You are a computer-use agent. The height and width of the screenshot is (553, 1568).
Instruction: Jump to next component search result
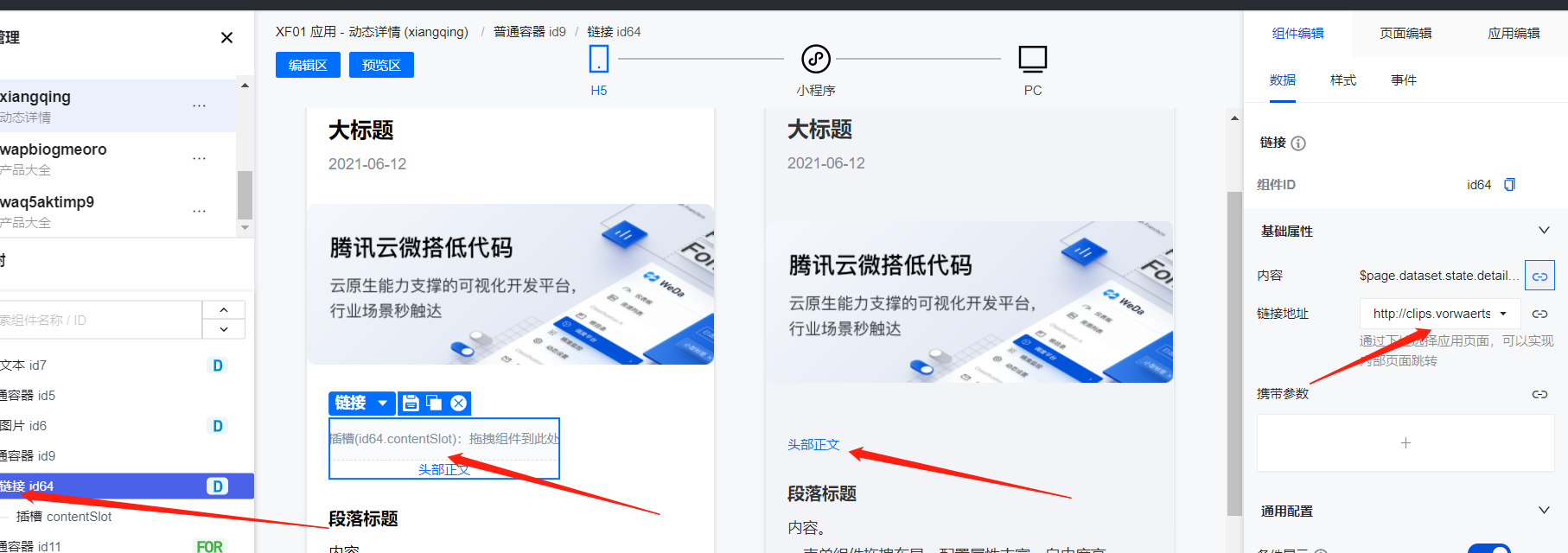tap(224, 329)
